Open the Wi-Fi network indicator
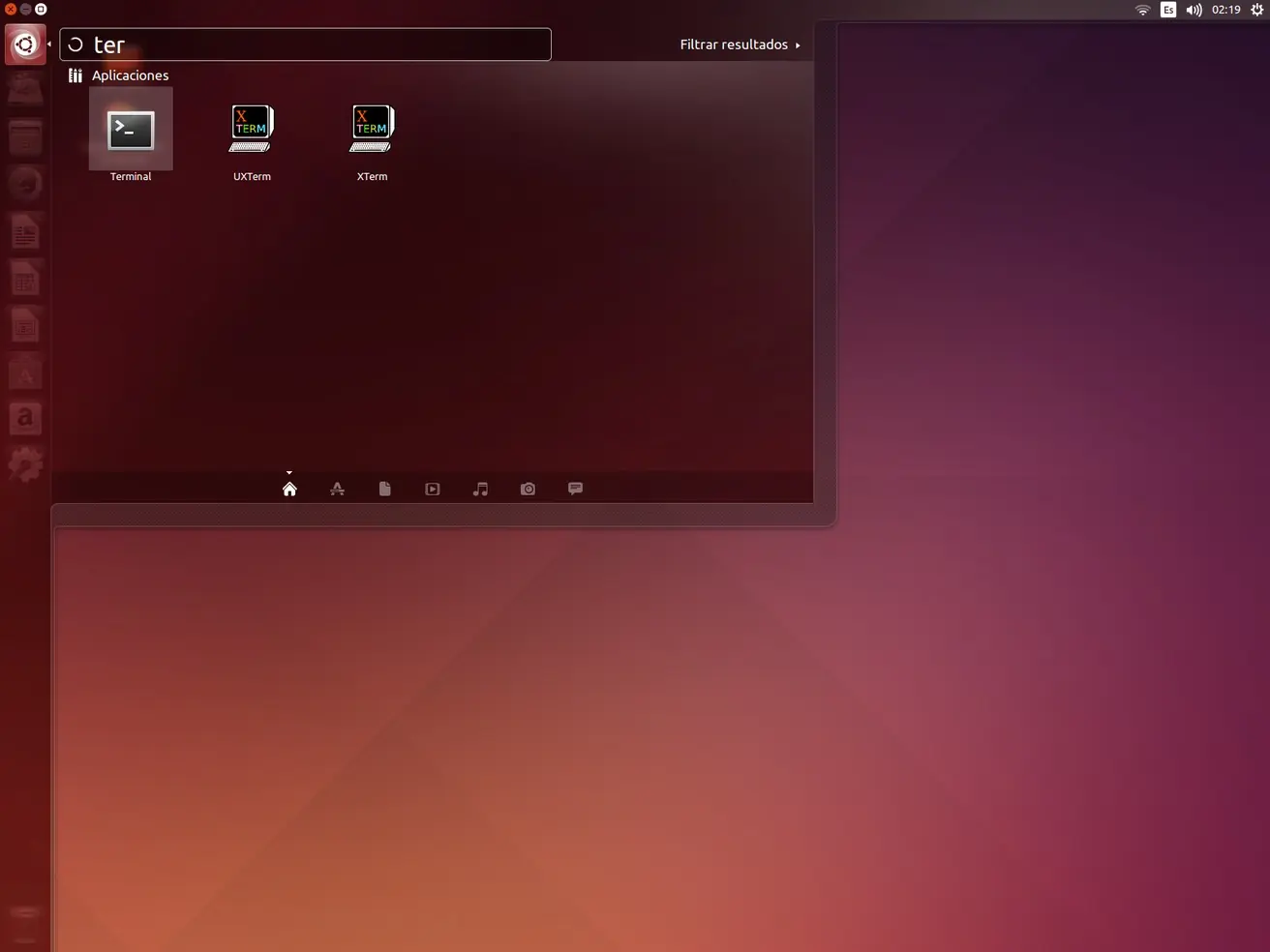 (1142, 10)
